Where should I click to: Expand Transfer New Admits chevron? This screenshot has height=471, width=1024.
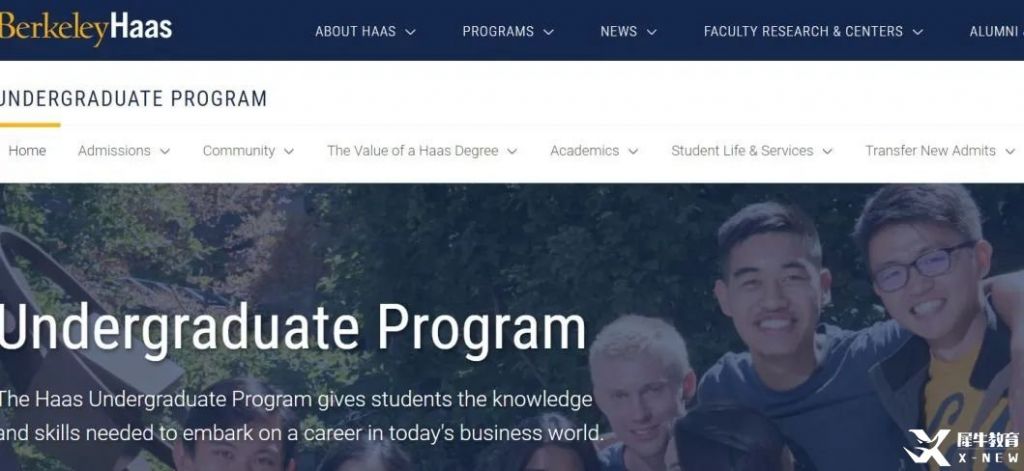tap(1010, 152)
